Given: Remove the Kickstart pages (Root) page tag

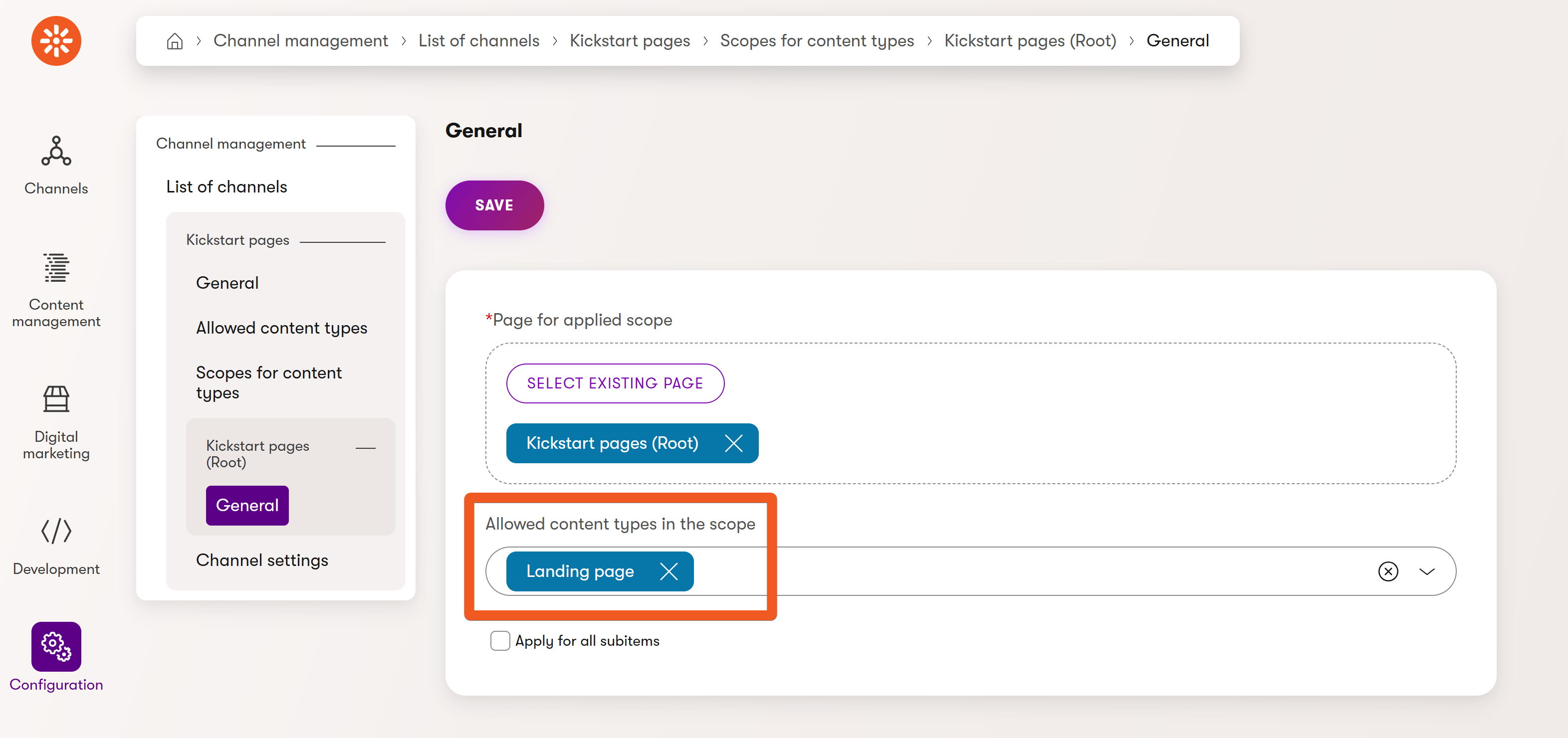Looking at the screenshot, I should pos(733,443).
